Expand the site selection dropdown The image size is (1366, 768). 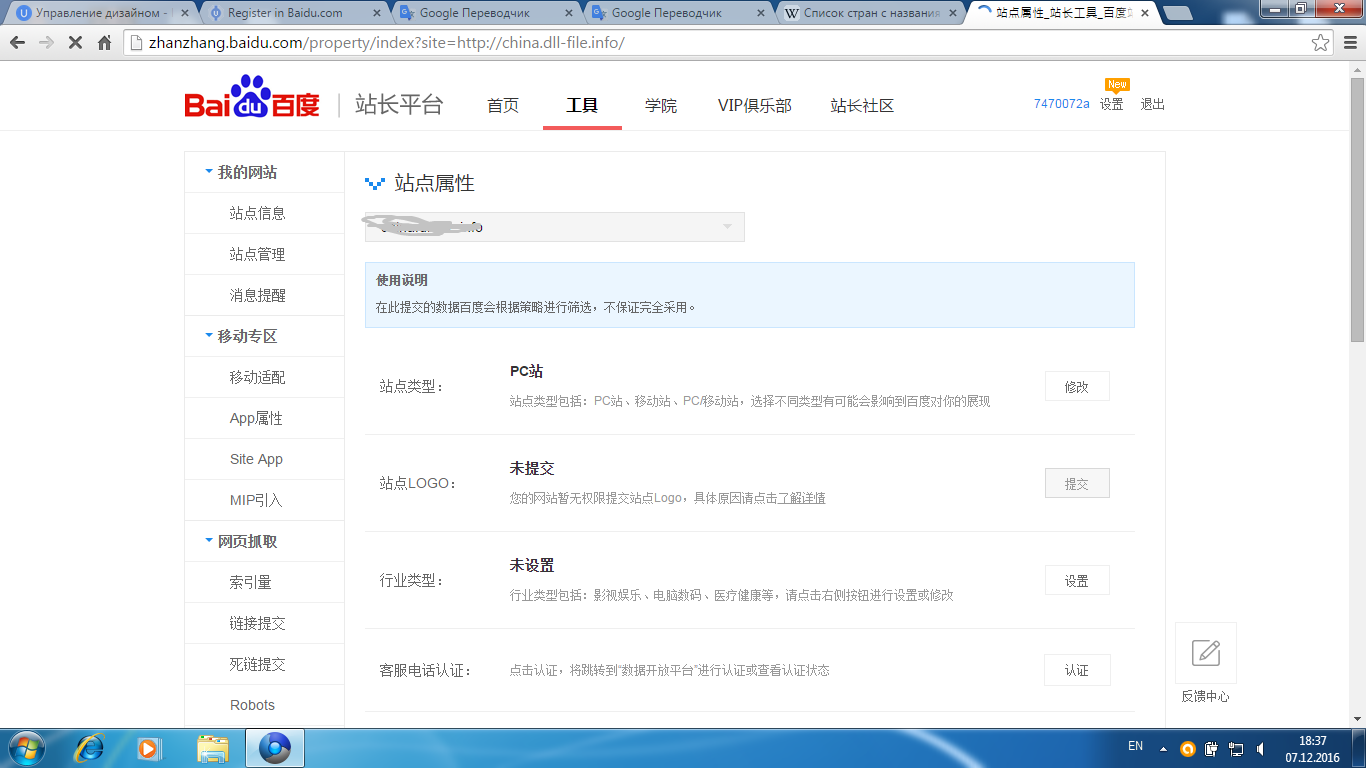tap(554, 227)
